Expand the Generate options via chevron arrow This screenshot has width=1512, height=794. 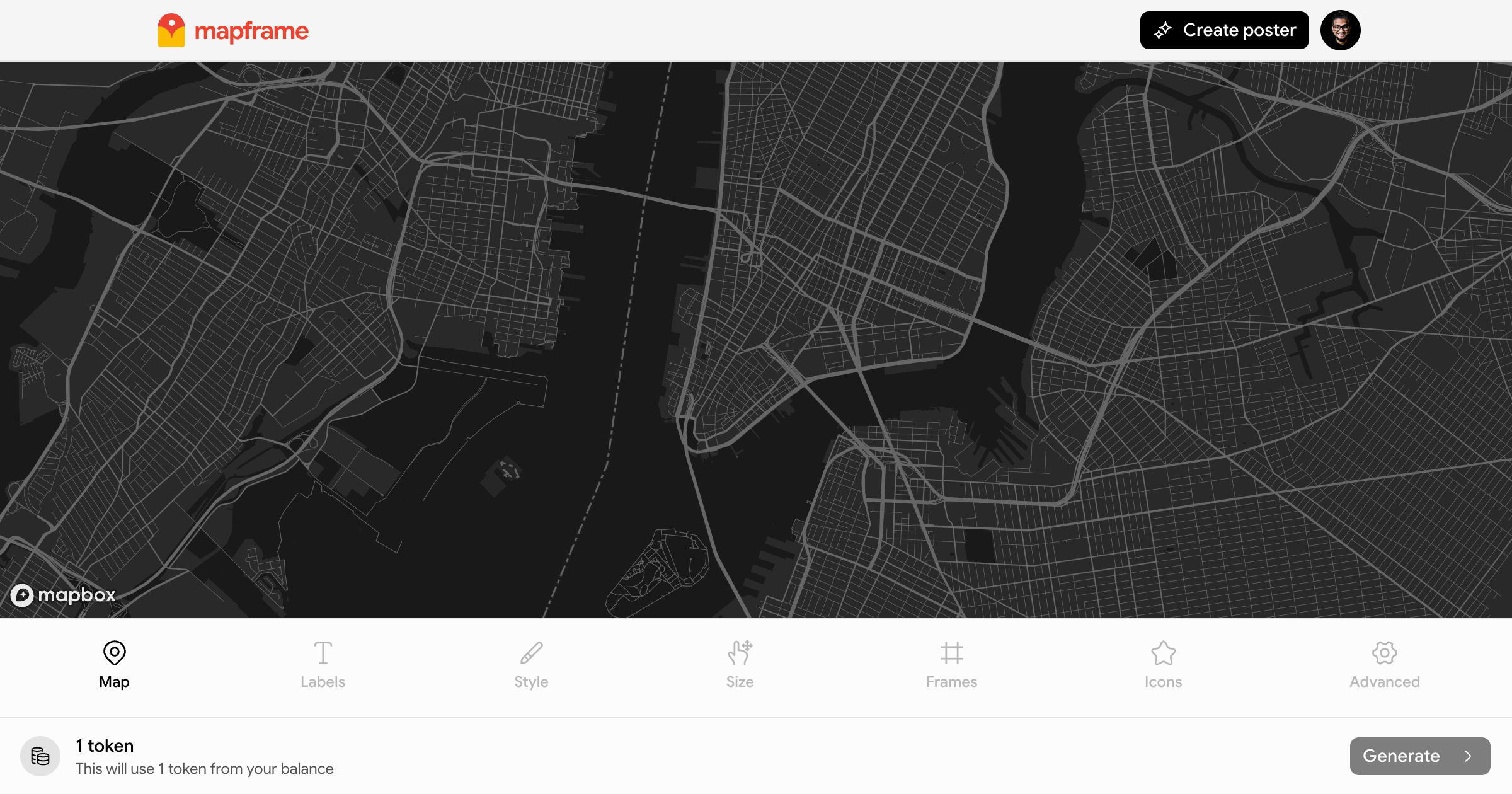(1468, 756)
